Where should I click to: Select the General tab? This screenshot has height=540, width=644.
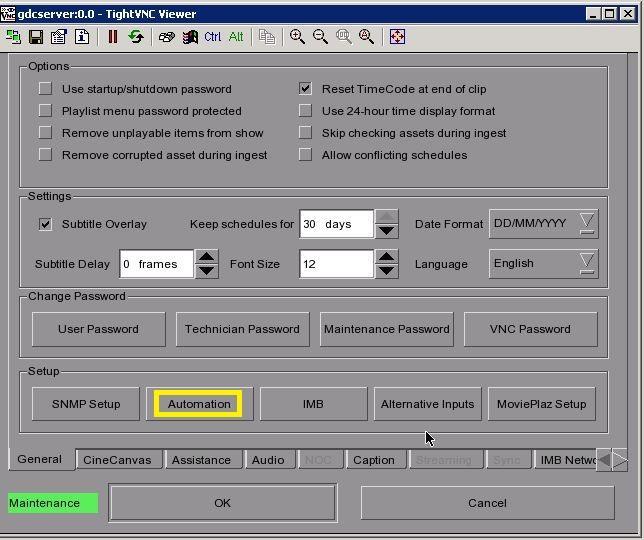(40, 459)
